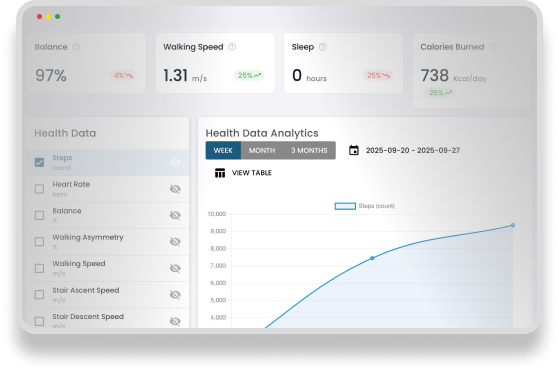Click the 25% up trend badge on Walking Speed

tap(249, 76)
